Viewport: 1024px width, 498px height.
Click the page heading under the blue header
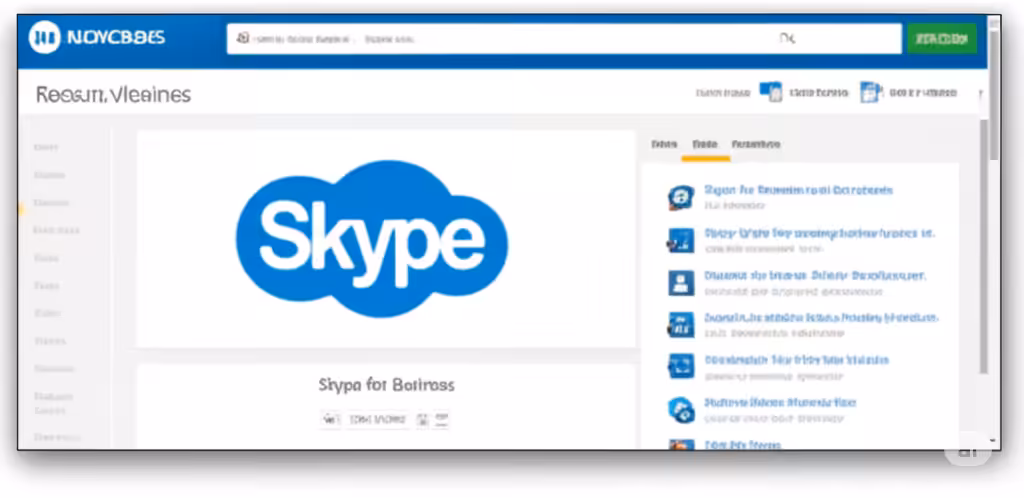(x=113, y=95)
